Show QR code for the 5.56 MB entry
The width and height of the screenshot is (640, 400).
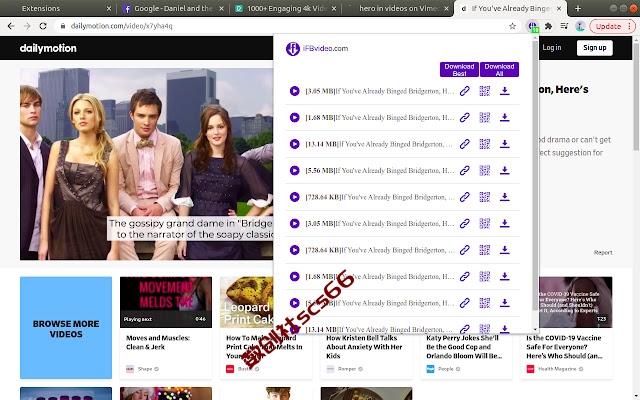[484, 171]
